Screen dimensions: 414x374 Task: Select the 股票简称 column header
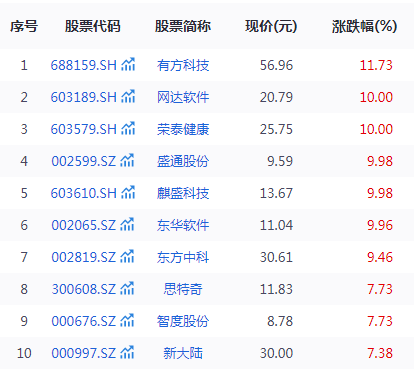point(183,26)
